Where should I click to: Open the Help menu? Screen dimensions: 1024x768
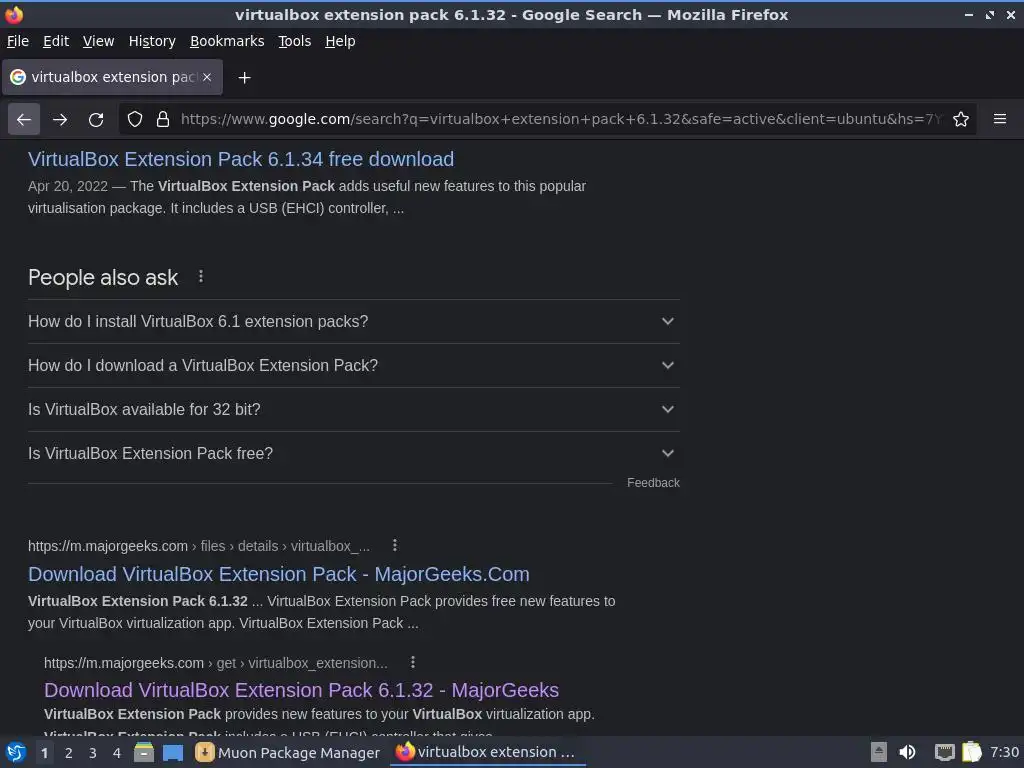340,41
